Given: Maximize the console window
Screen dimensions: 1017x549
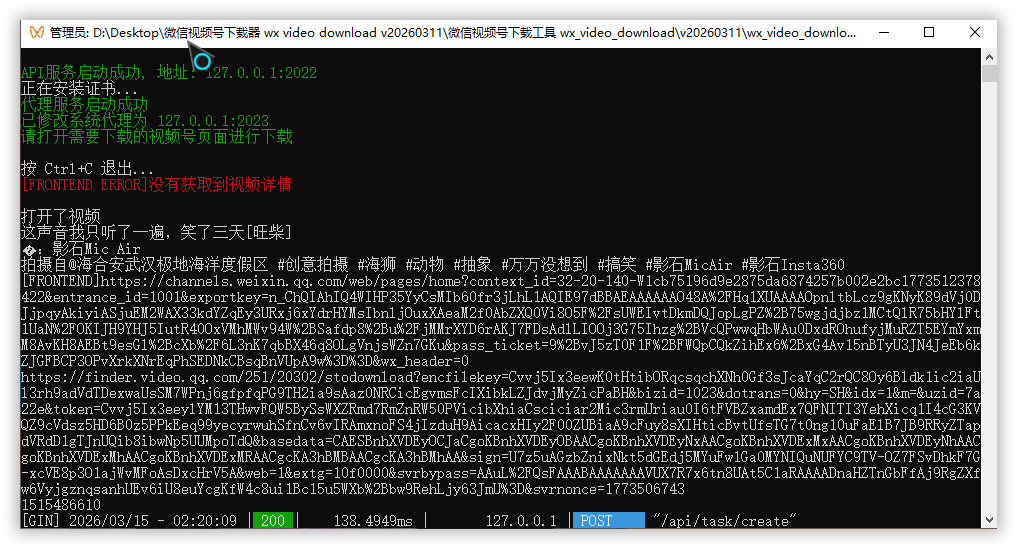Looking at the screenshot, I should [929, 32].
